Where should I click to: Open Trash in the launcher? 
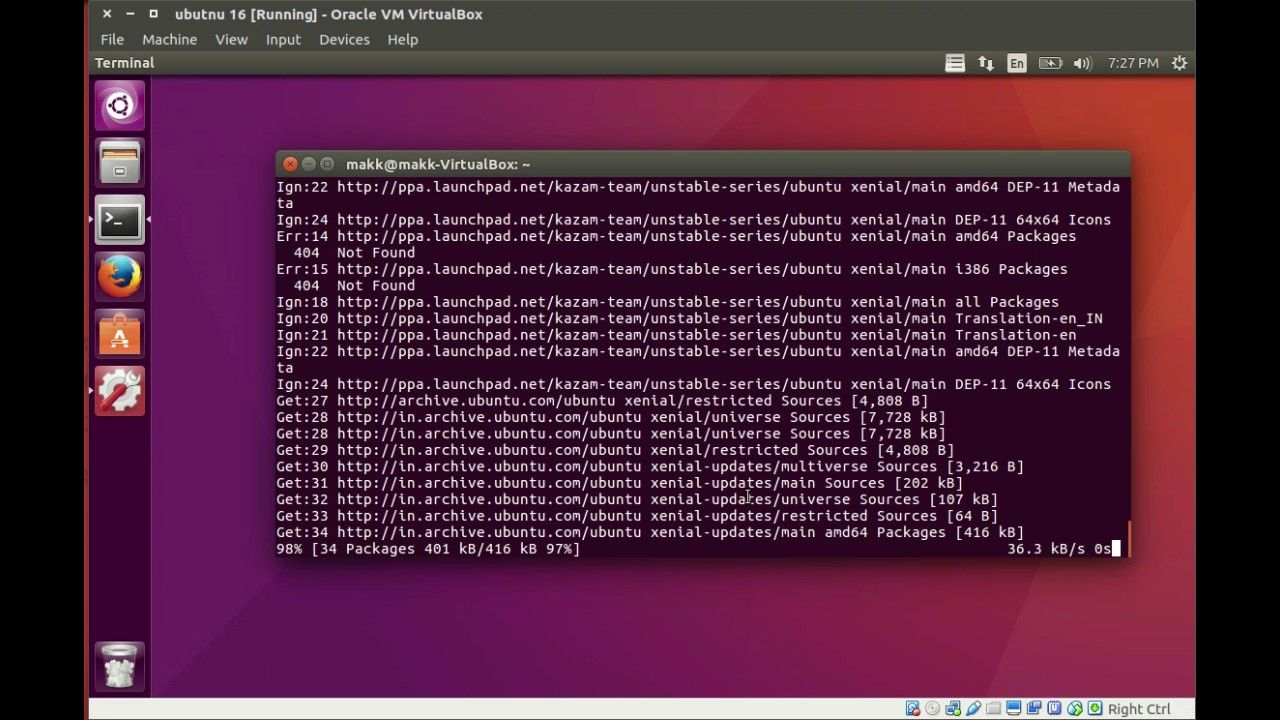(x=119, y=667)
